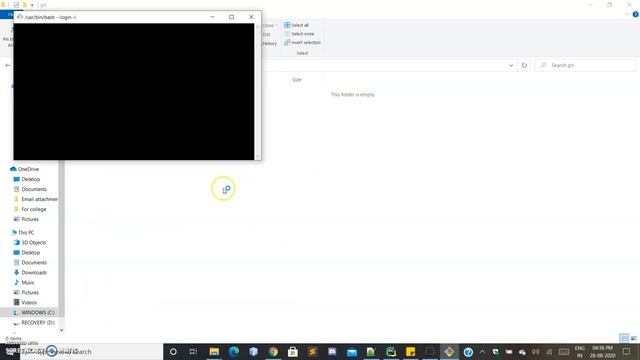Open Sticky Notes from taskbar

tap(411, 351)
